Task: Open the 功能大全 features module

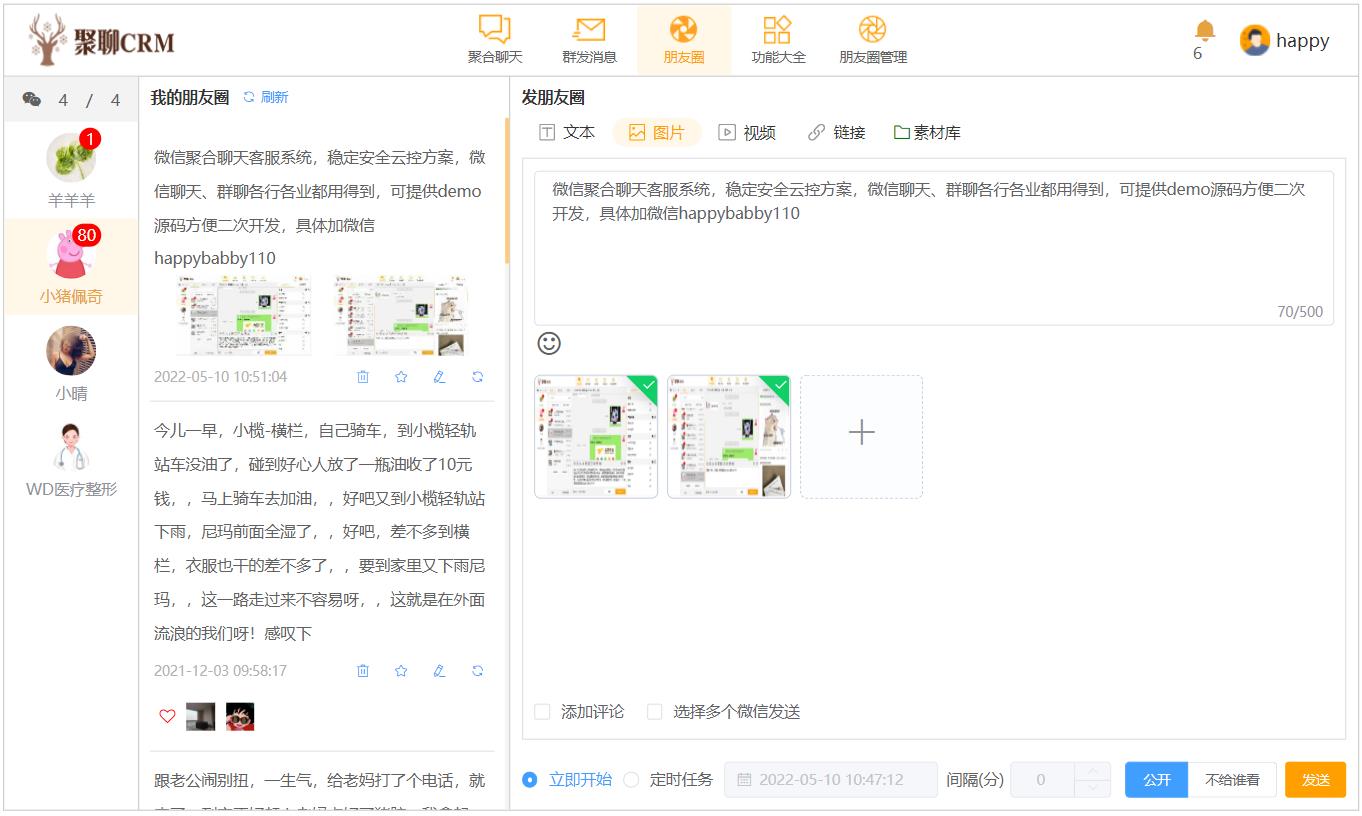Action: point(778,40)
